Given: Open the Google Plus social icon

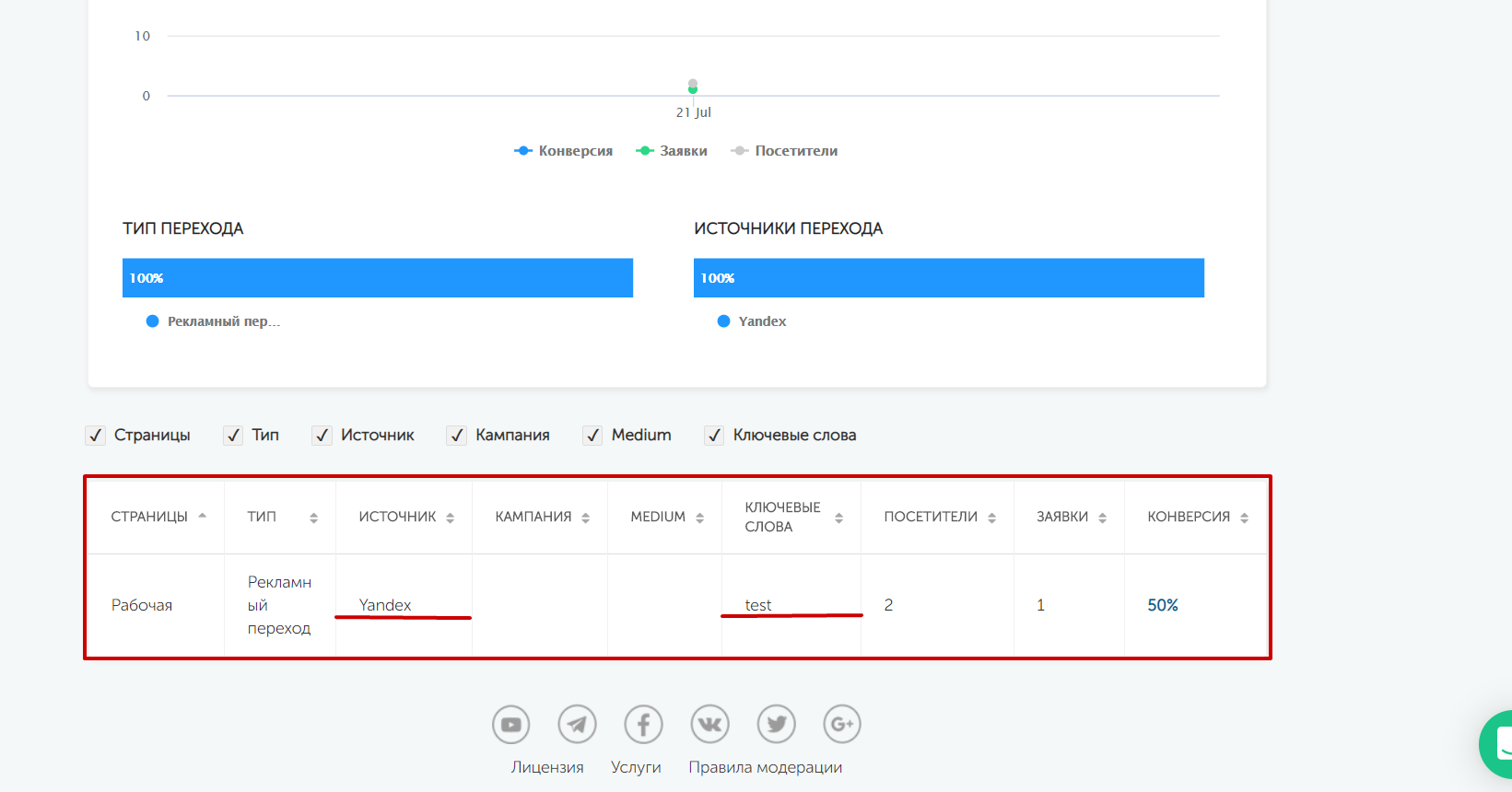Looking at the screenshot, I should 842,725.
